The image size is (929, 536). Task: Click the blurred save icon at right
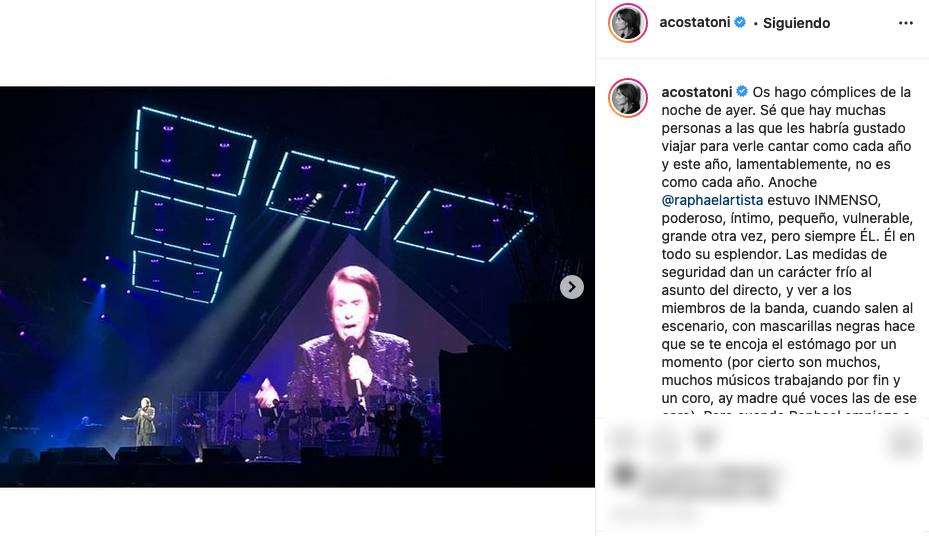click(904, 441)
